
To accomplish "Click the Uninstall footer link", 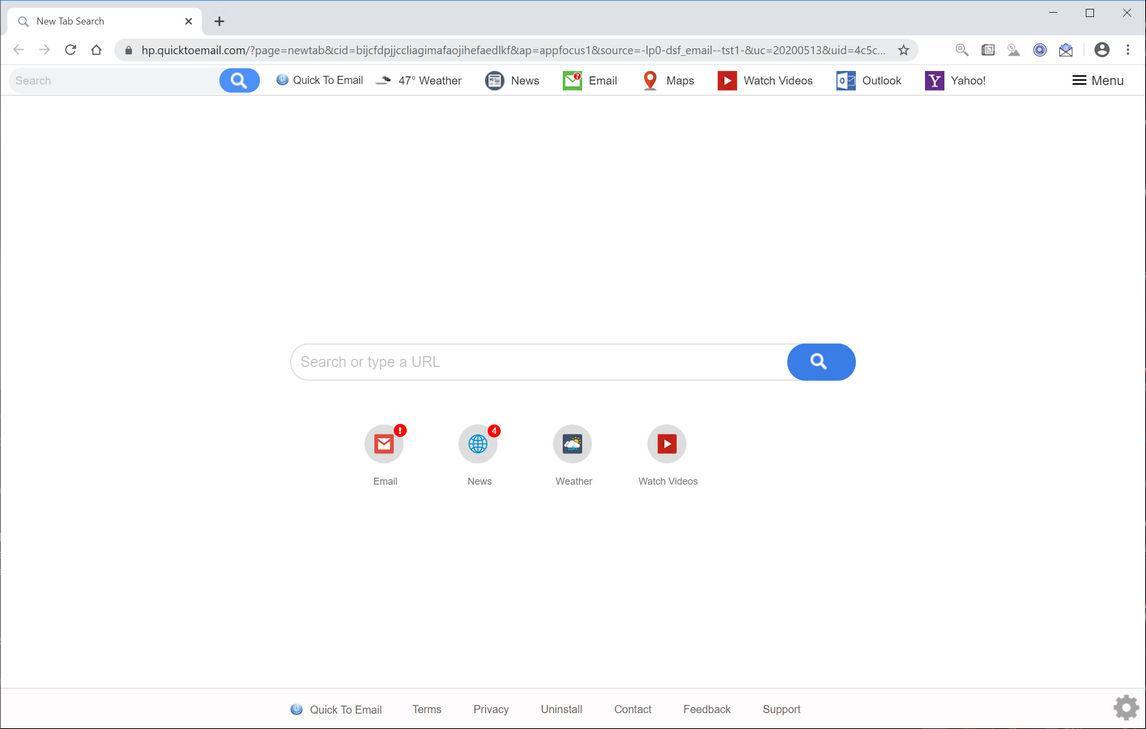I will pyautogui.click(x=561, y=709).
